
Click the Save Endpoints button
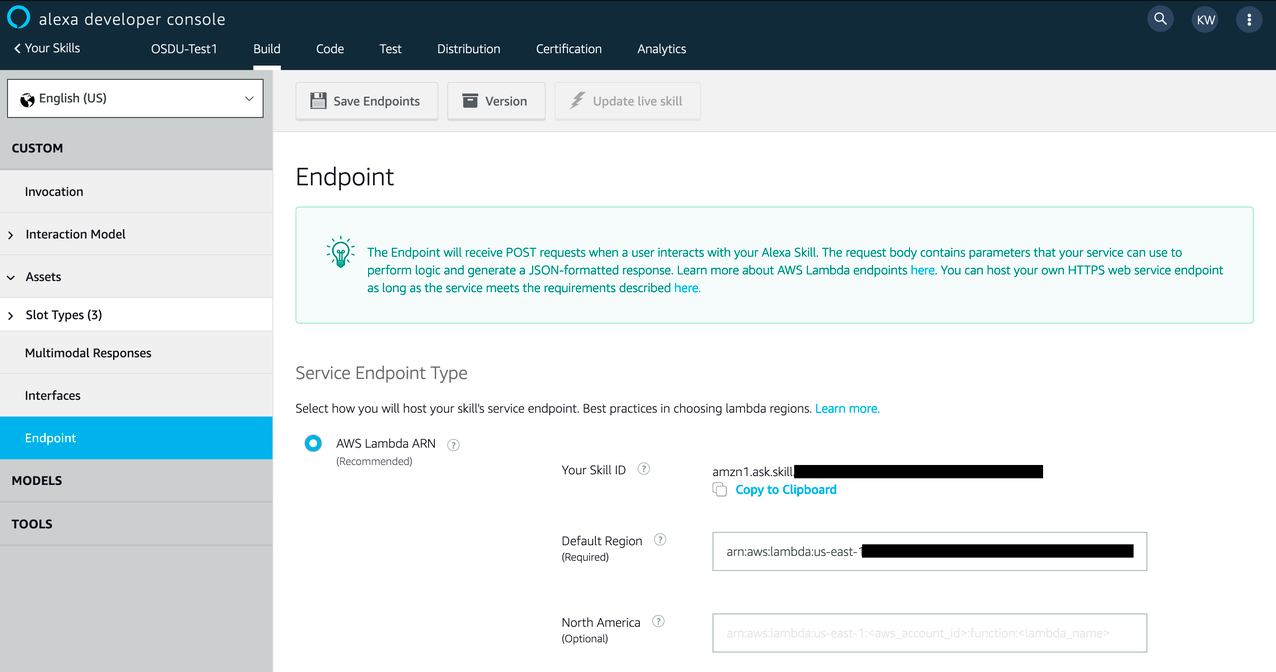[x=367, y=101]
